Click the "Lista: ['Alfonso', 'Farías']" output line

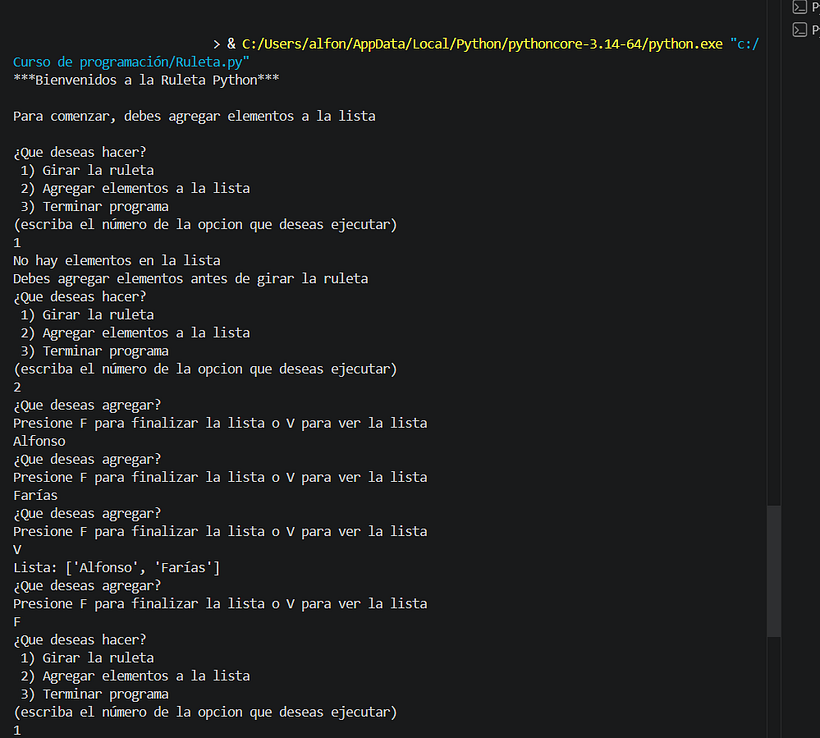pyautogui.click(x=117, y=567)
